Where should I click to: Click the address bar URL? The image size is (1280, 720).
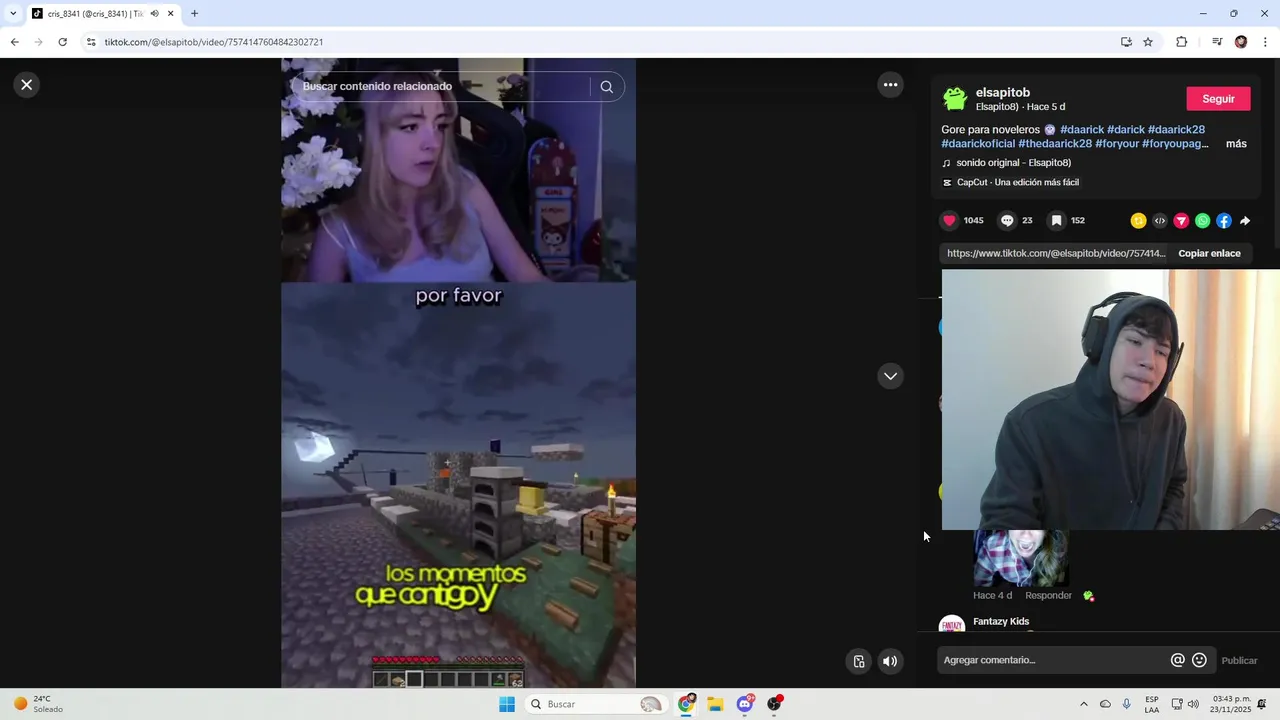213,42
